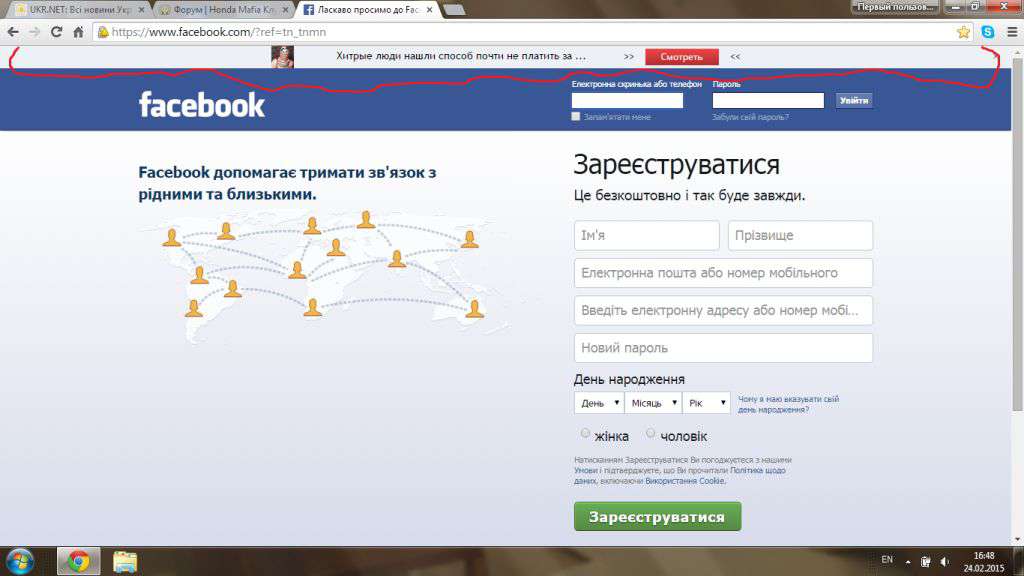
Task: Focus the login Пароль field
Action: 768,101
